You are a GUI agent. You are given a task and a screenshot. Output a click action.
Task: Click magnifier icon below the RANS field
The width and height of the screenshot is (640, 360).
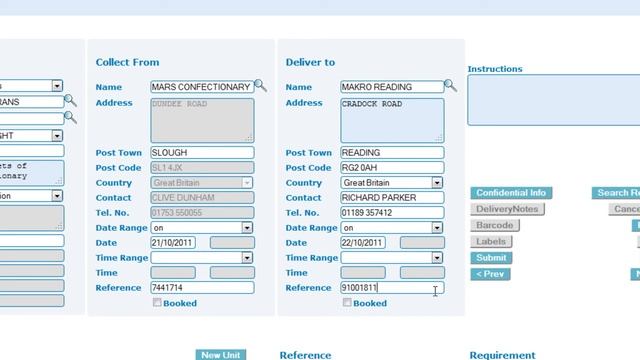click(x=70, y=118)
